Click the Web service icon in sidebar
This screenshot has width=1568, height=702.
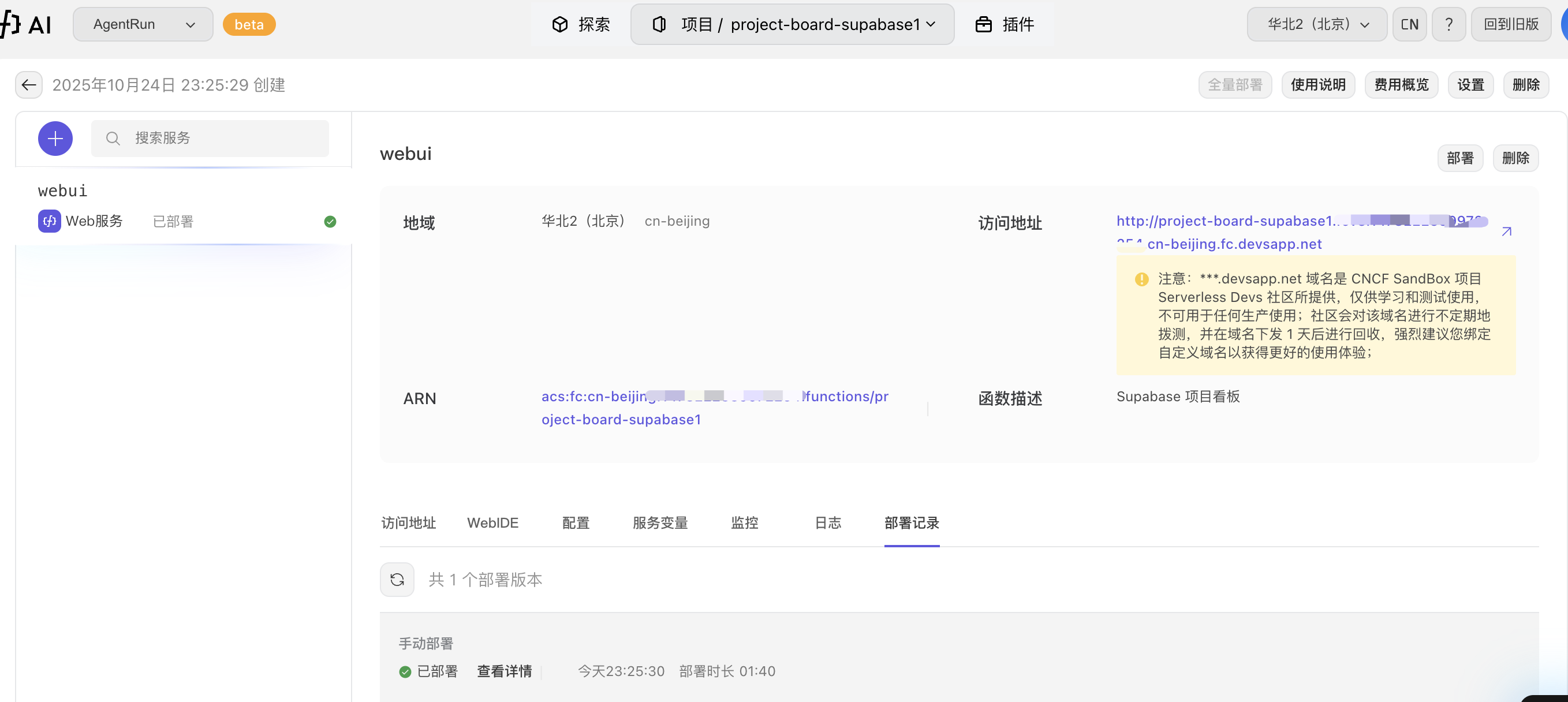49,221
